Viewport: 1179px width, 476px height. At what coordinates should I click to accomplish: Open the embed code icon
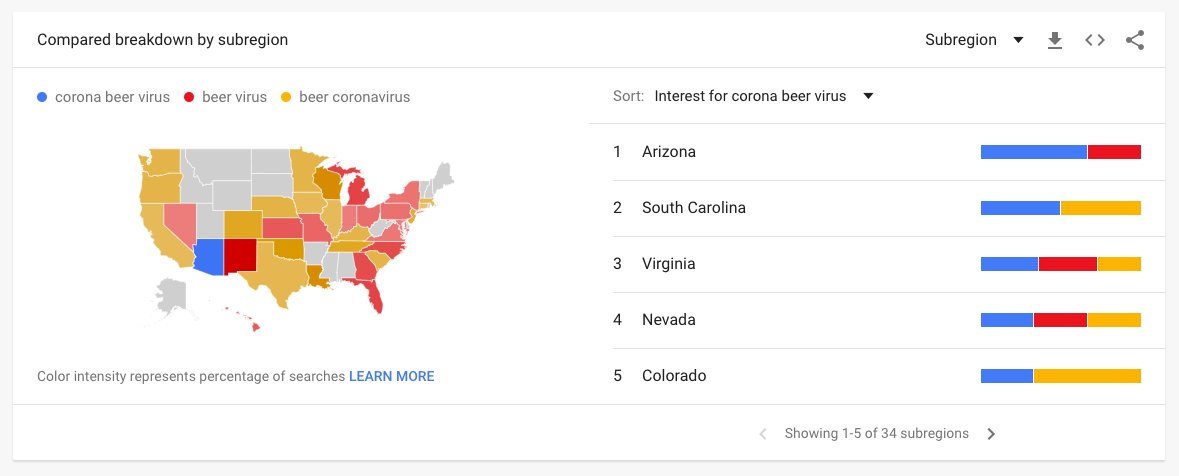(x=1095, y=41)
